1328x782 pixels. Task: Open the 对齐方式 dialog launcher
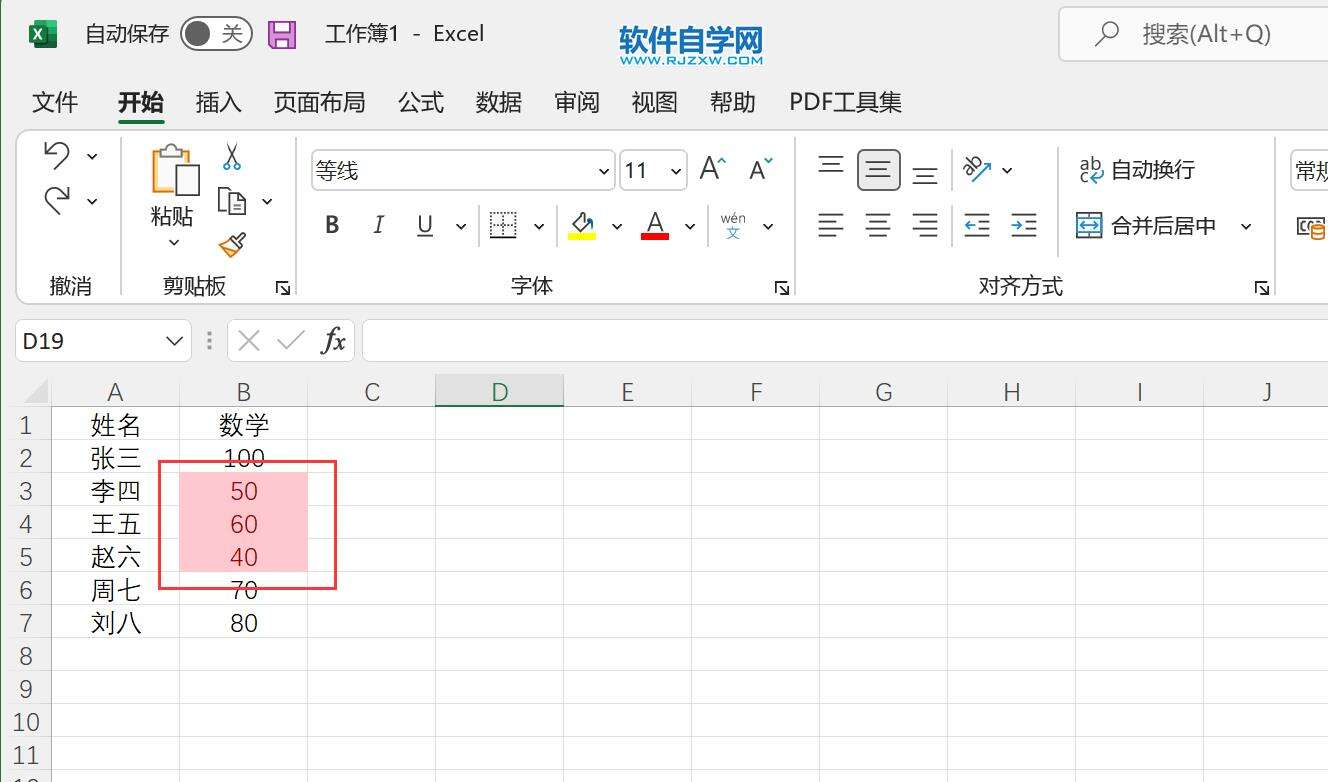coord(1262,288)
